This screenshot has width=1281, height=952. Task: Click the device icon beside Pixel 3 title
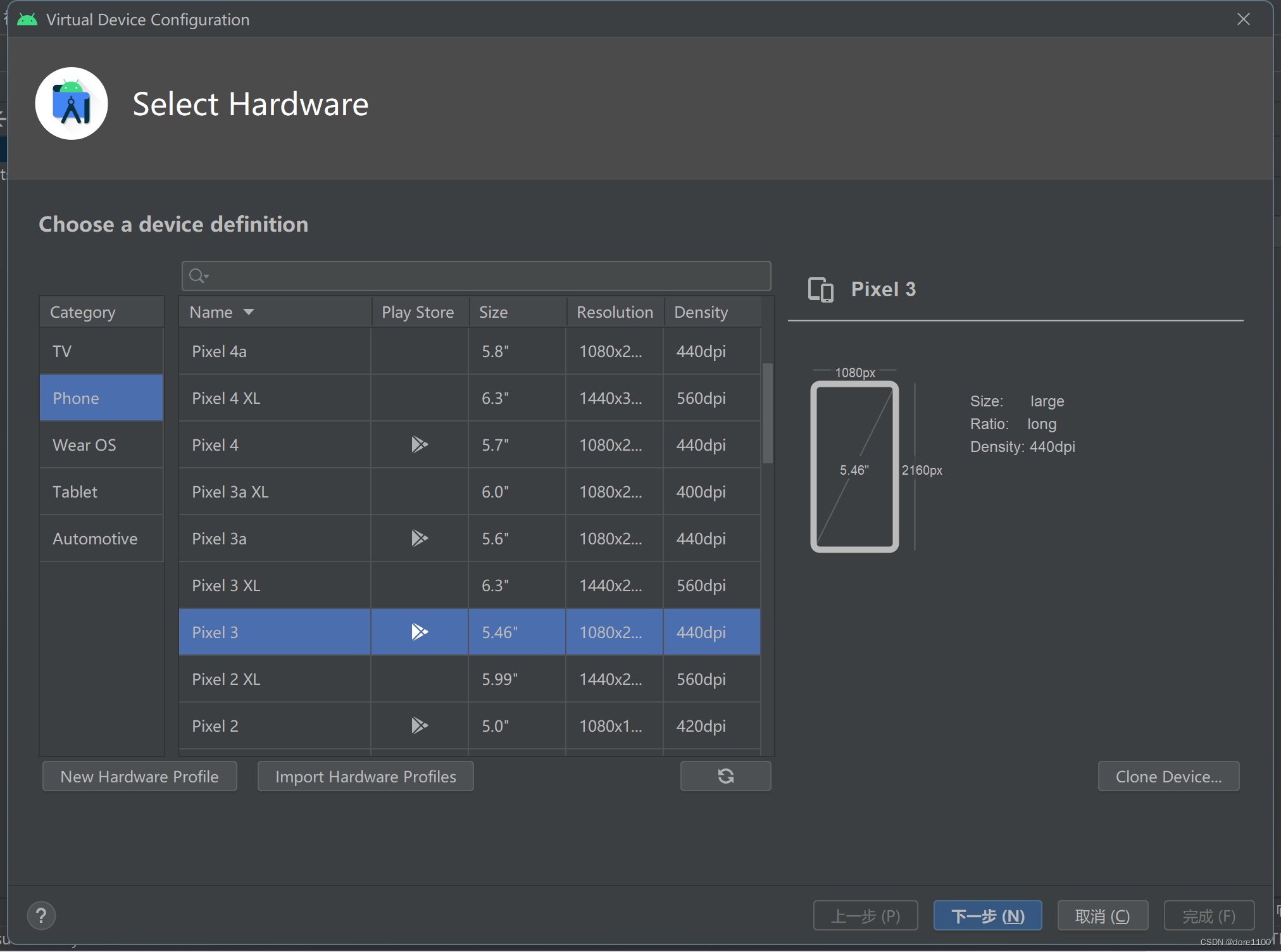pos(820,290)
